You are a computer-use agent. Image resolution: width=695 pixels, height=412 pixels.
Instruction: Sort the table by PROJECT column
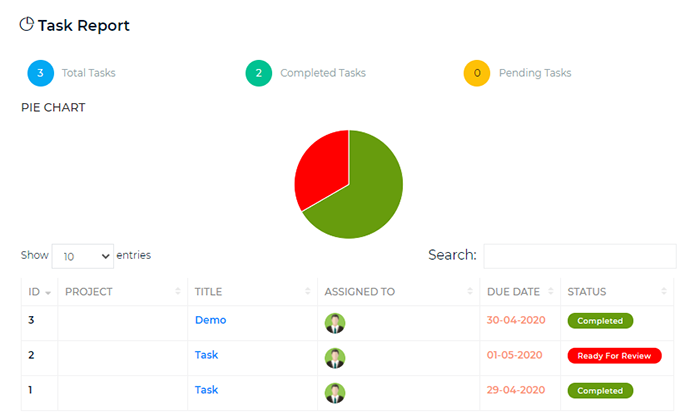122,292
